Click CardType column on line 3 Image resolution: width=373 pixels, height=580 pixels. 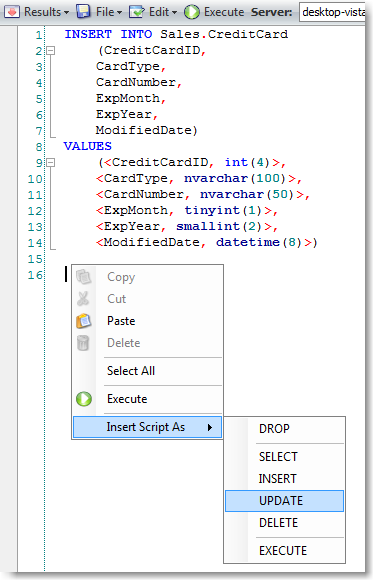[x=128, y=67]
